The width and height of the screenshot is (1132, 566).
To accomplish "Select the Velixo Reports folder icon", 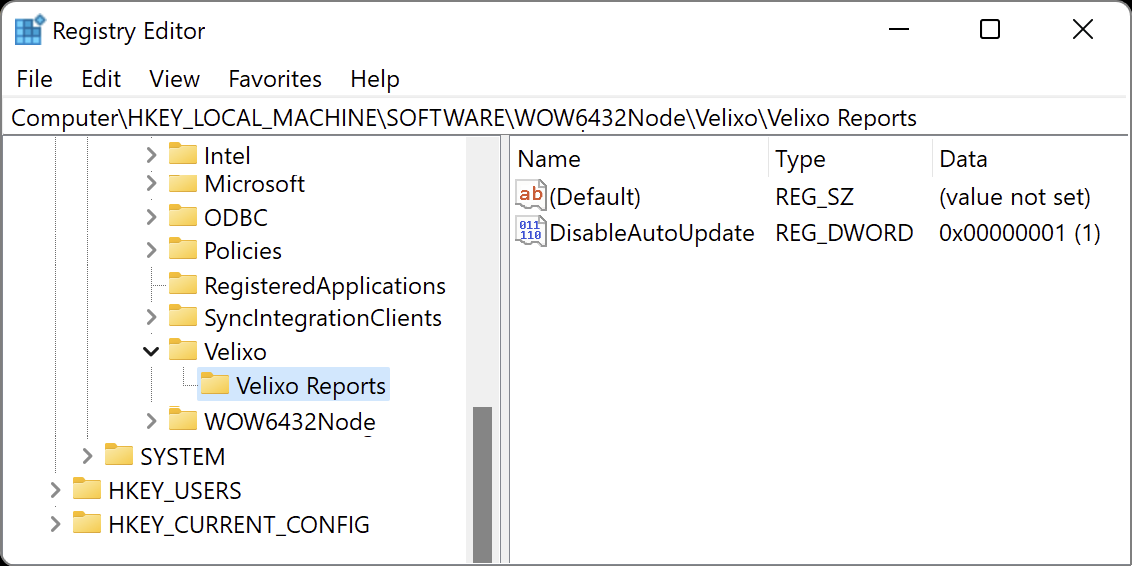I will [x=214, y=385].
